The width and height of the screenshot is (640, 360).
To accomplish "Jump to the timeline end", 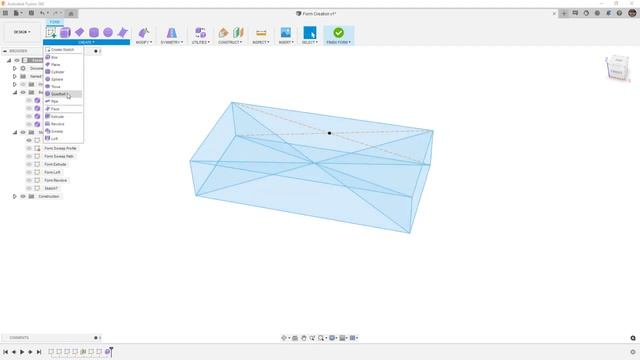I will coord(39,352).
